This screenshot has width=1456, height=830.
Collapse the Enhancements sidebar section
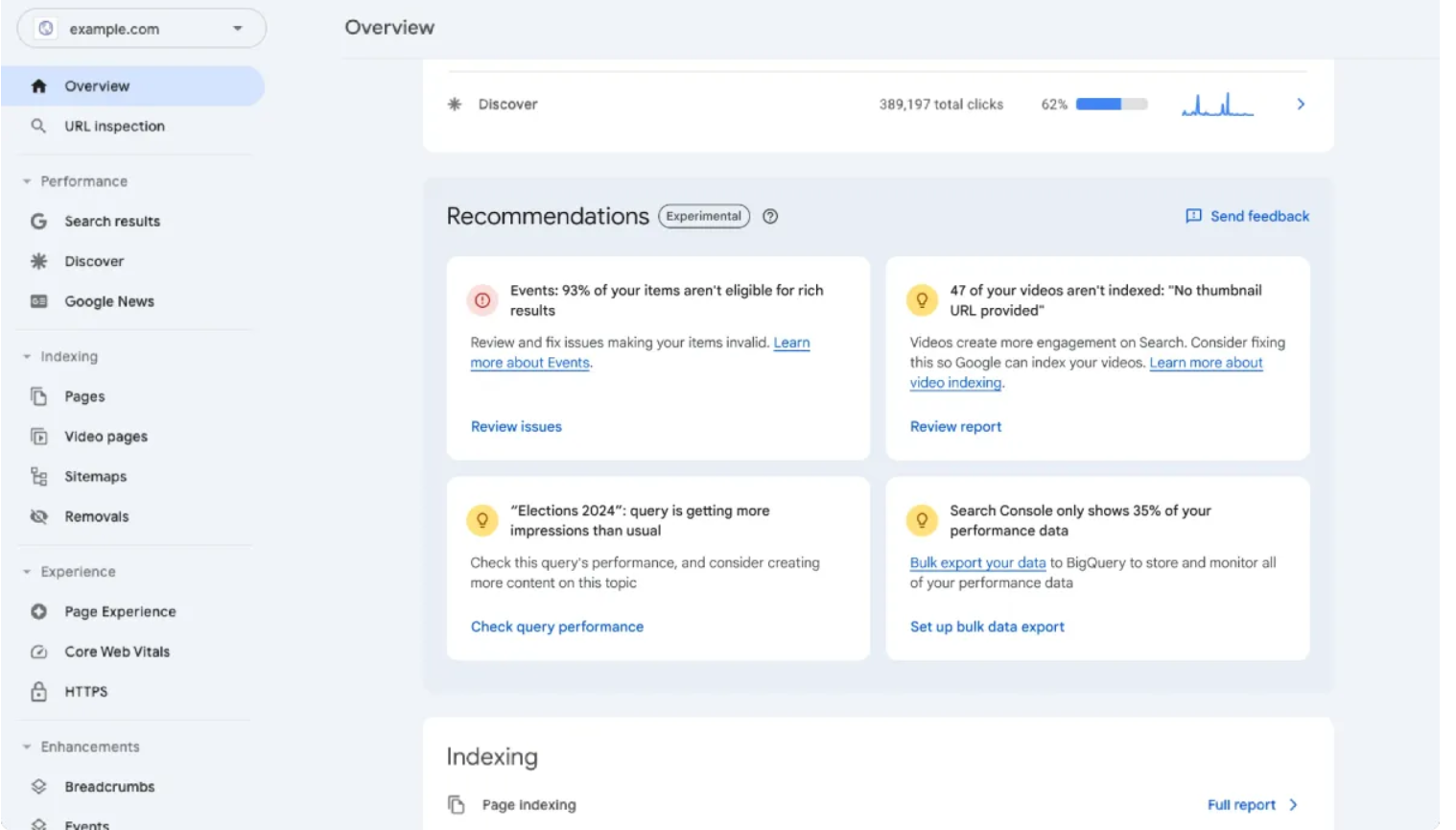tap(27, 747)
